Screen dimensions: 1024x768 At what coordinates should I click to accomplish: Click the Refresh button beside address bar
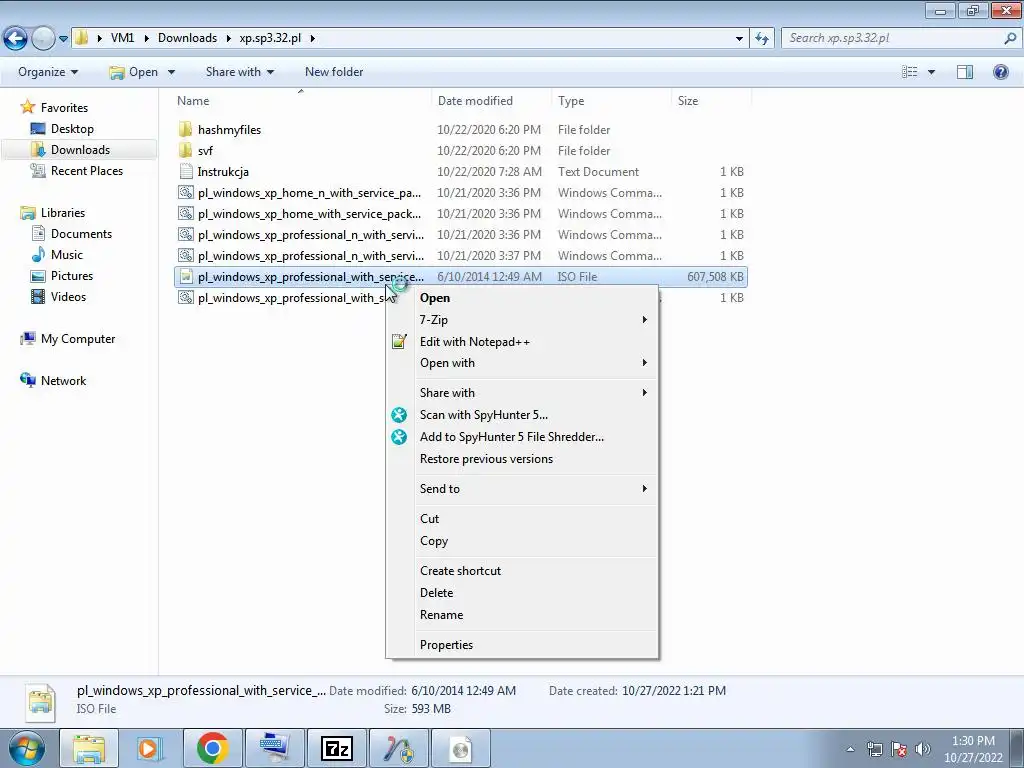(x=761, y=38)
